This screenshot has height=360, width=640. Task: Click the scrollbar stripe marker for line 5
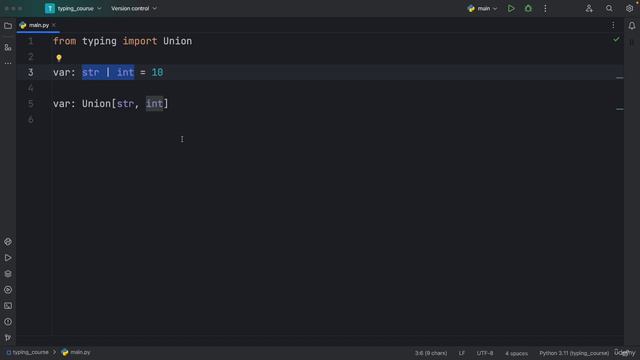click(x=620, y=109)
